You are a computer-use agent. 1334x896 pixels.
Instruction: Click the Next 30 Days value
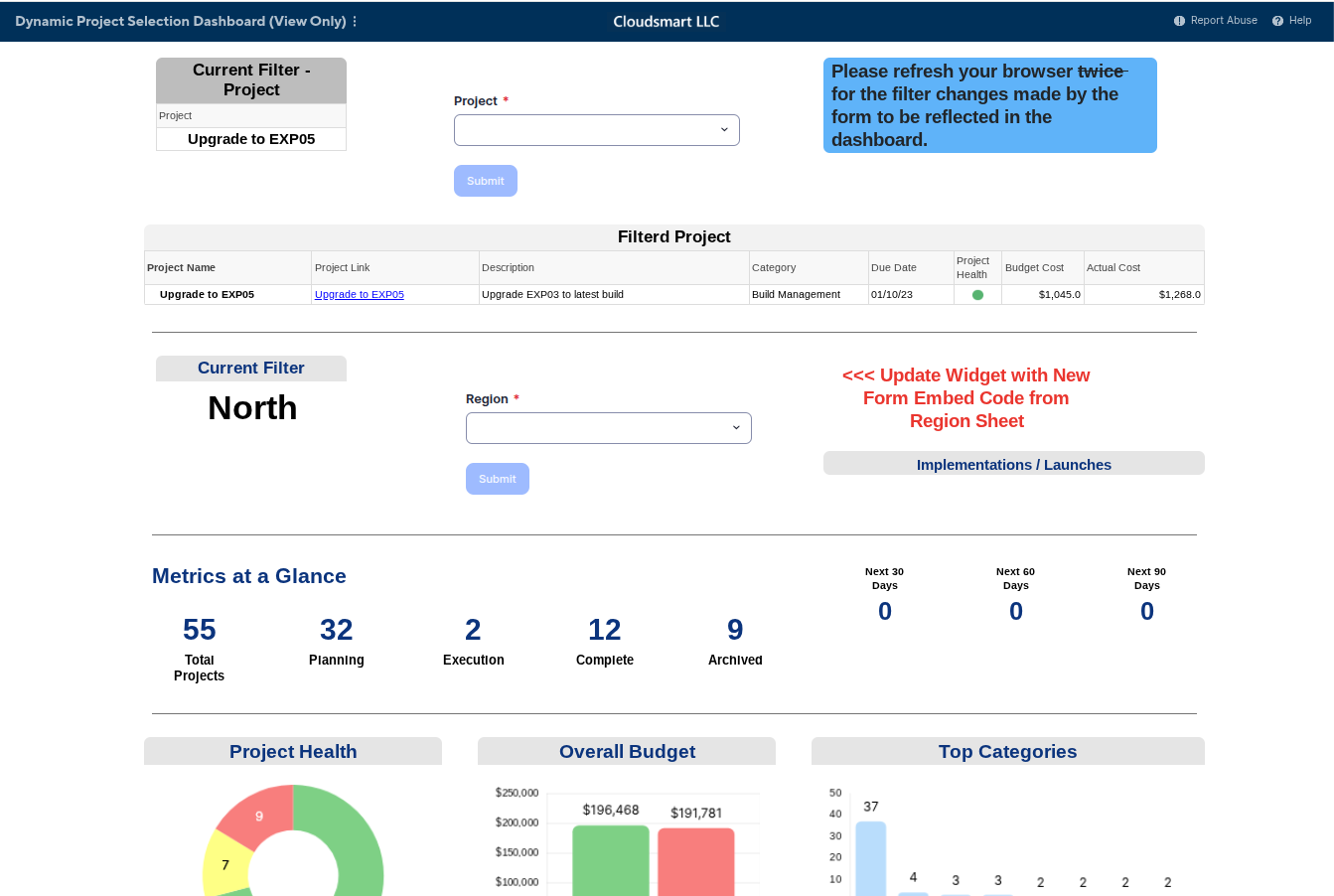pos(885,612)
